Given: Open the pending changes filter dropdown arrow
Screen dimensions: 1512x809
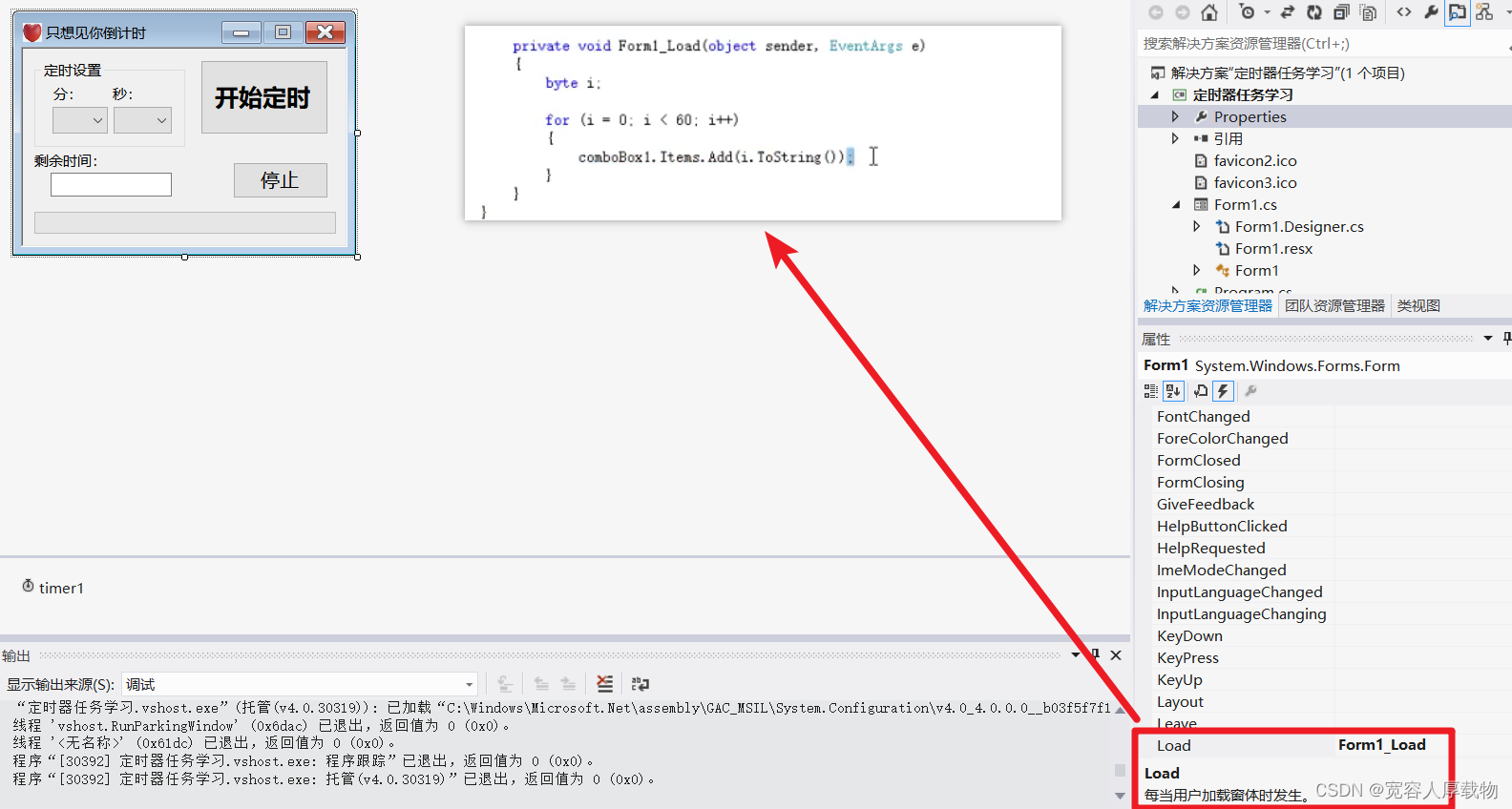Looking at the screenshot, I should coord(1268,12).
